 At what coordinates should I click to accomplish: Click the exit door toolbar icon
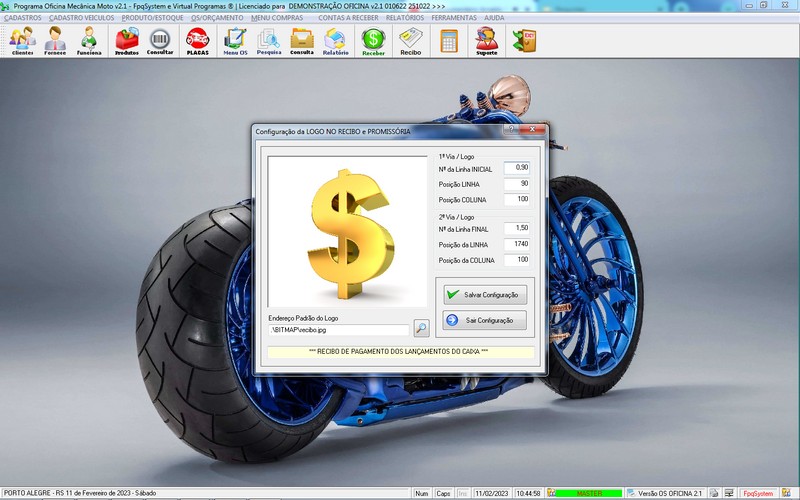[x=524, y=41]
